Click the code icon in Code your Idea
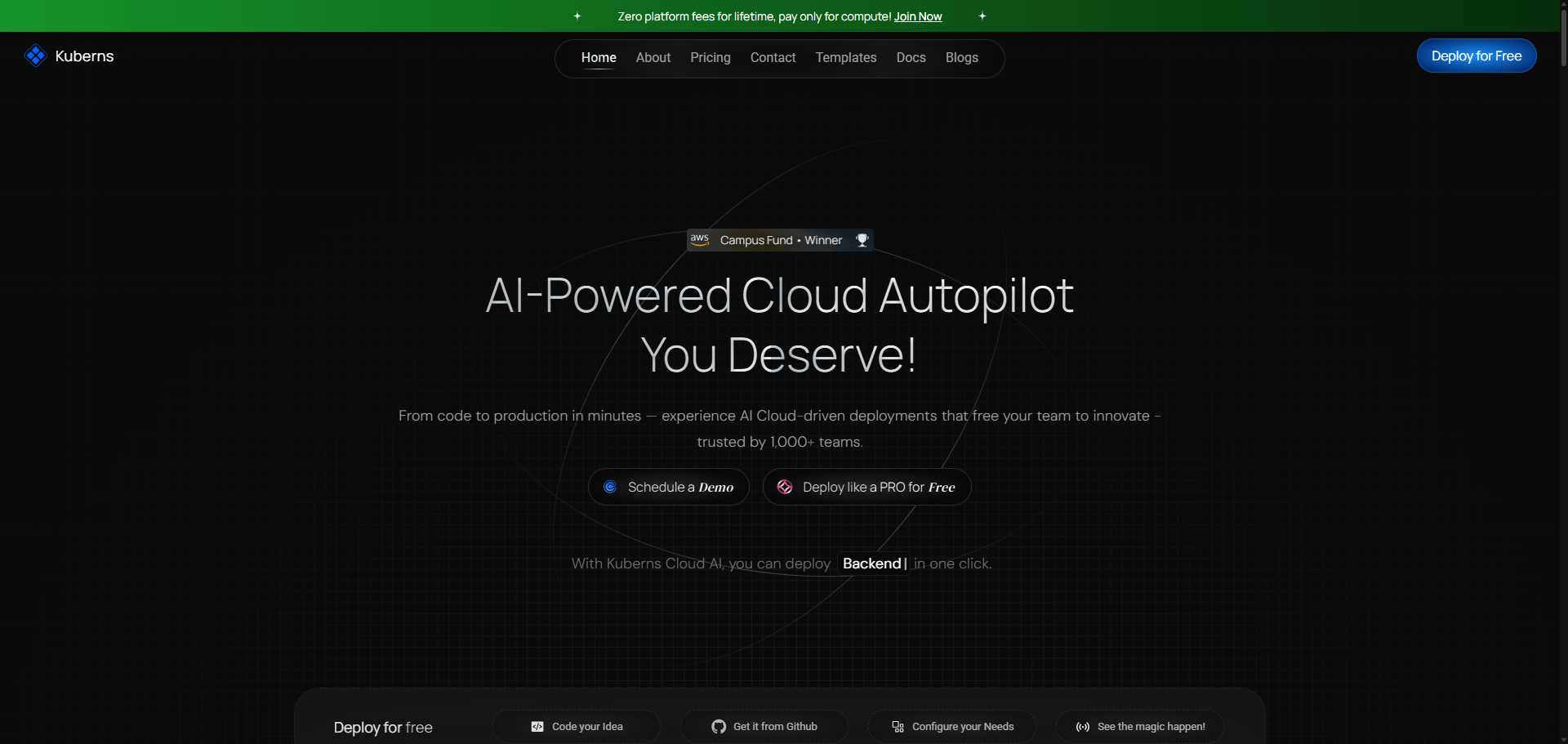The image size is (1568, 744). [x=537, y=726]
